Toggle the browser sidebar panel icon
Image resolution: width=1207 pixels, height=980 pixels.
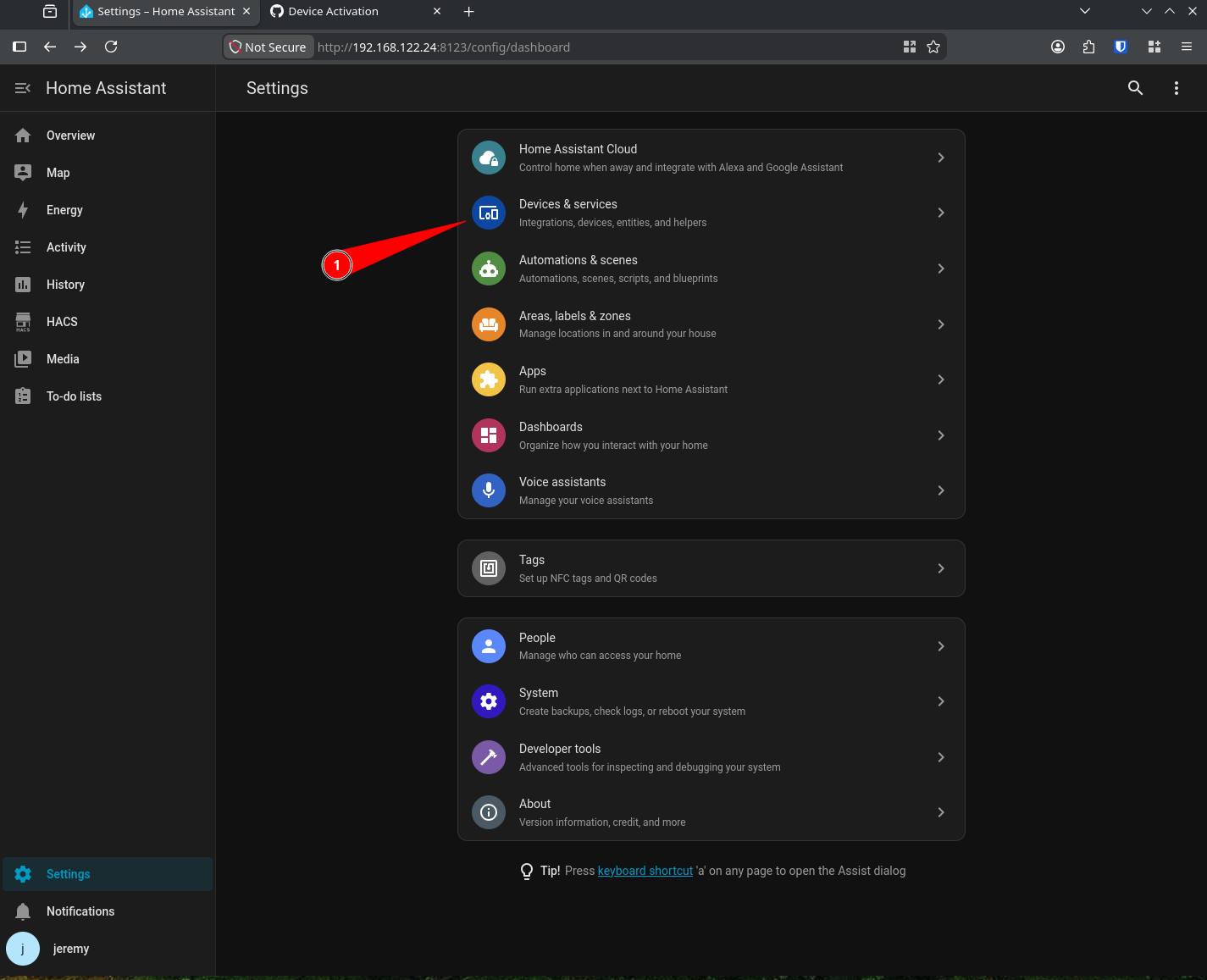(19, 47)
